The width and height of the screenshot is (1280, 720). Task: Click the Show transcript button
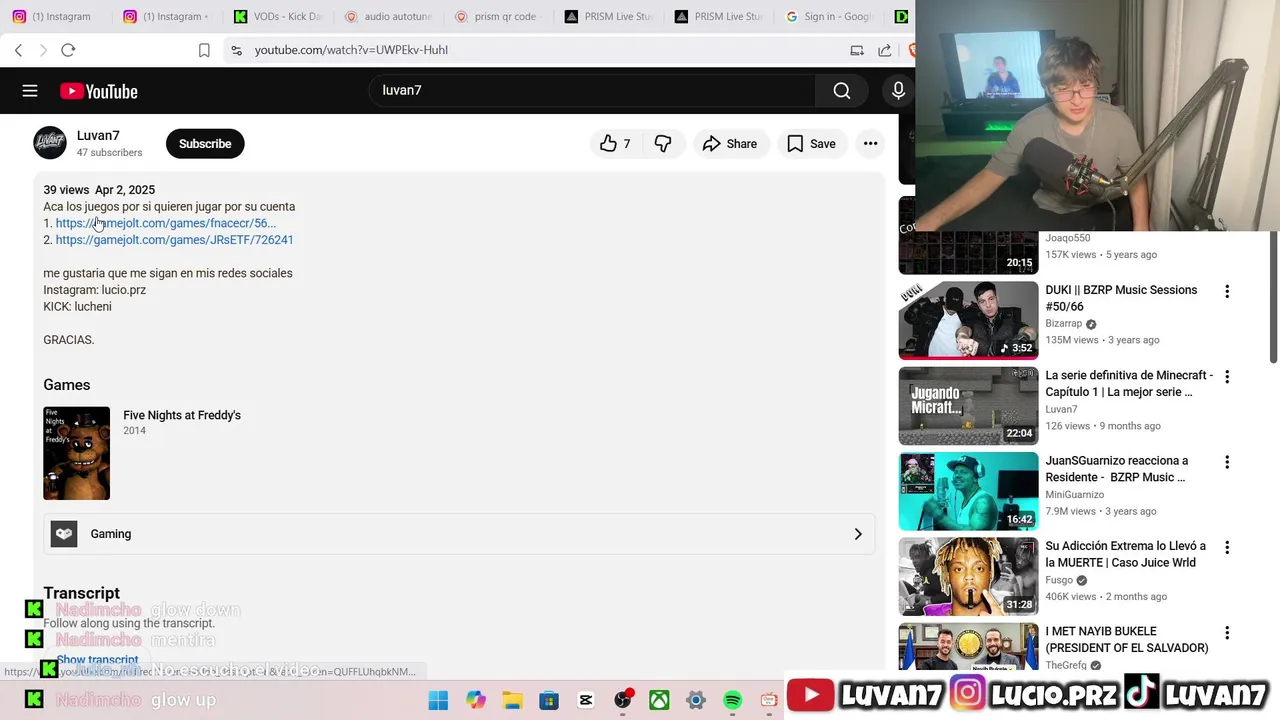pyautogui.click(x=97, y=660)
